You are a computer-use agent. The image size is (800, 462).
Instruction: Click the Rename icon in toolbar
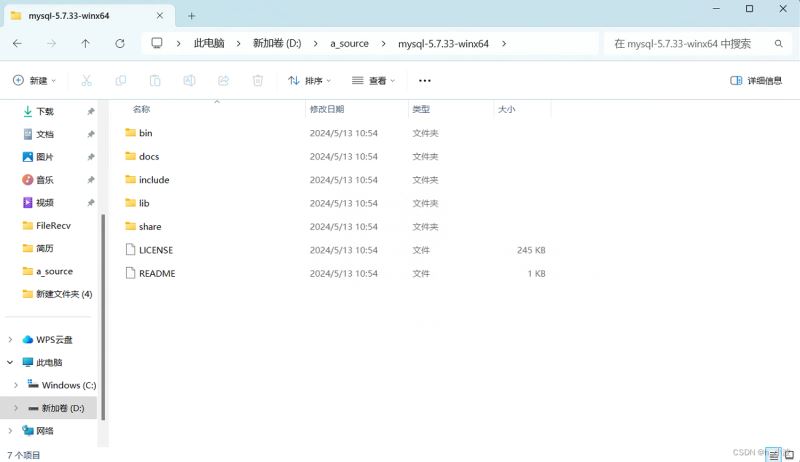[x=189, y=80]
